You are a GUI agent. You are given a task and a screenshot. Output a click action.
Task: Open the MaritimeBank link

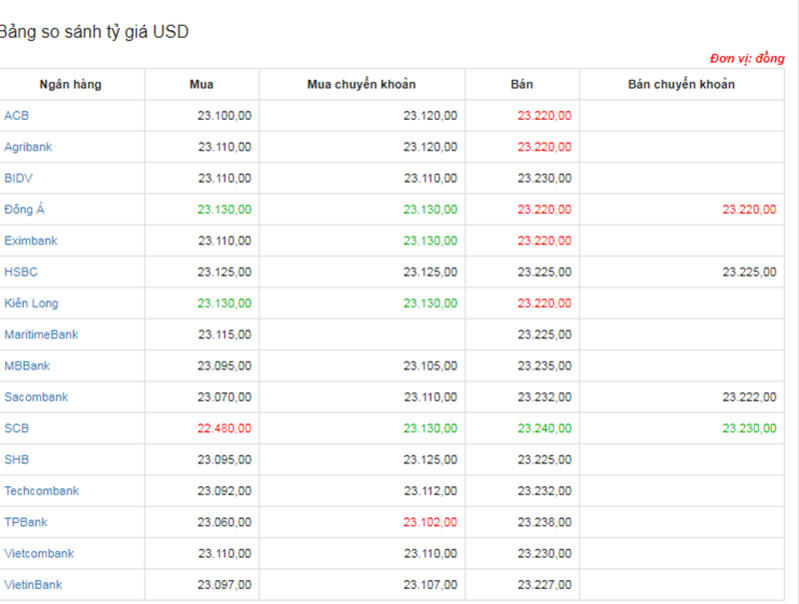[x=41, y=334]
